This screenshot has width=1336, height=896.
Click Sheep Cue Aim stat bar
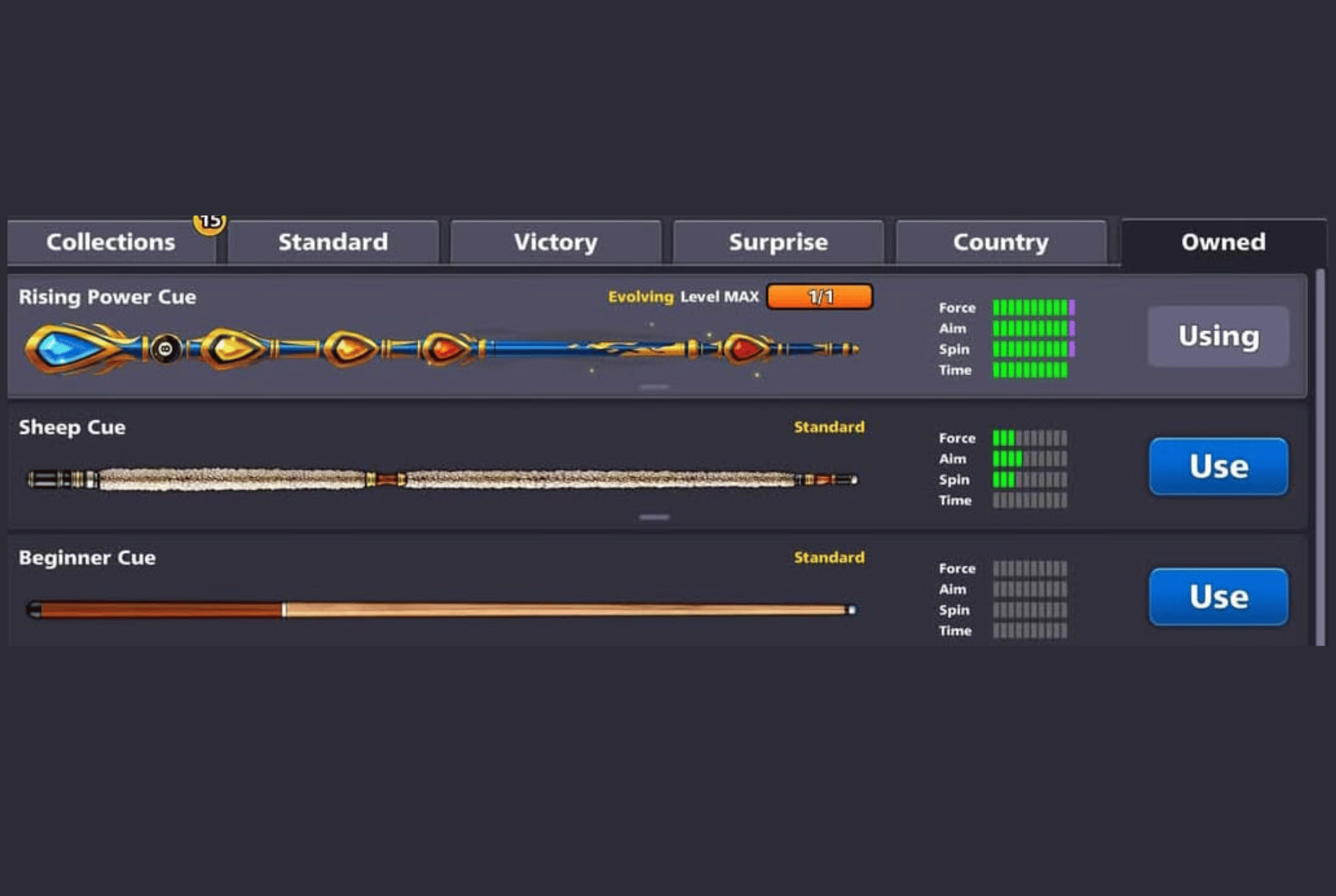click(x=1030, y=458)
